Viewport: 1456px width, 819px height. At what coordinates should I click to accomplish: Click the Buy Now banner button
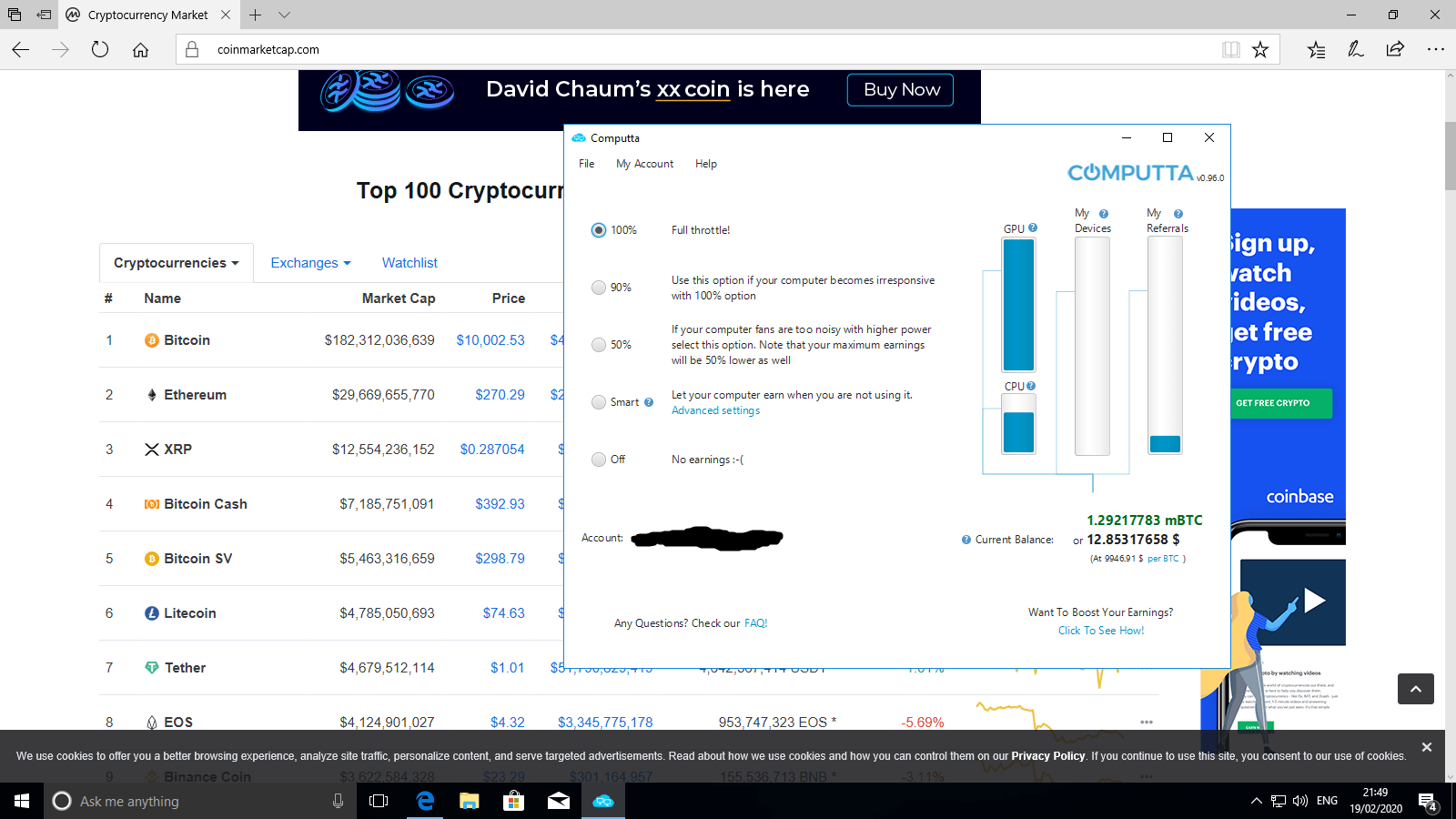coord(901,90)
